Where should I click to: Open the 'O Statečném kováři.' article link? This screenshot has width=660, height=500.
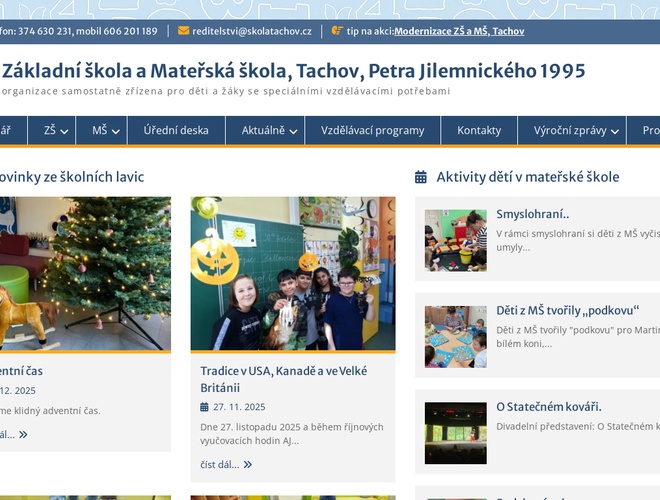(x=549, y=407)
